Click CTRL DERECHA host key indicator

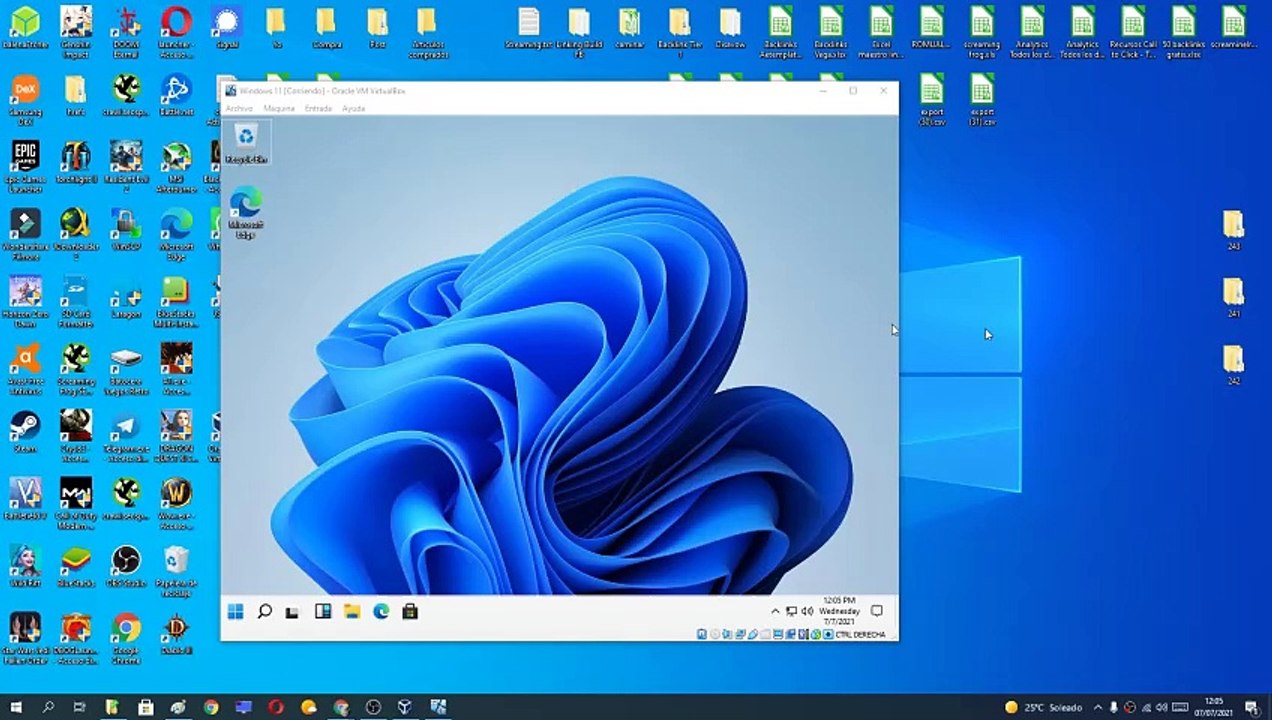coord(860,634)
